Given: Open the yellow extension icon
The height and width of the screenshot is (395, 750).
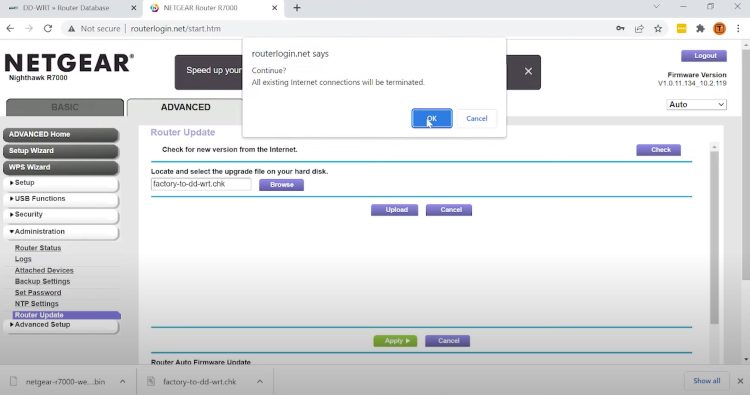Looking at the screenshot, I should point(682,29).
